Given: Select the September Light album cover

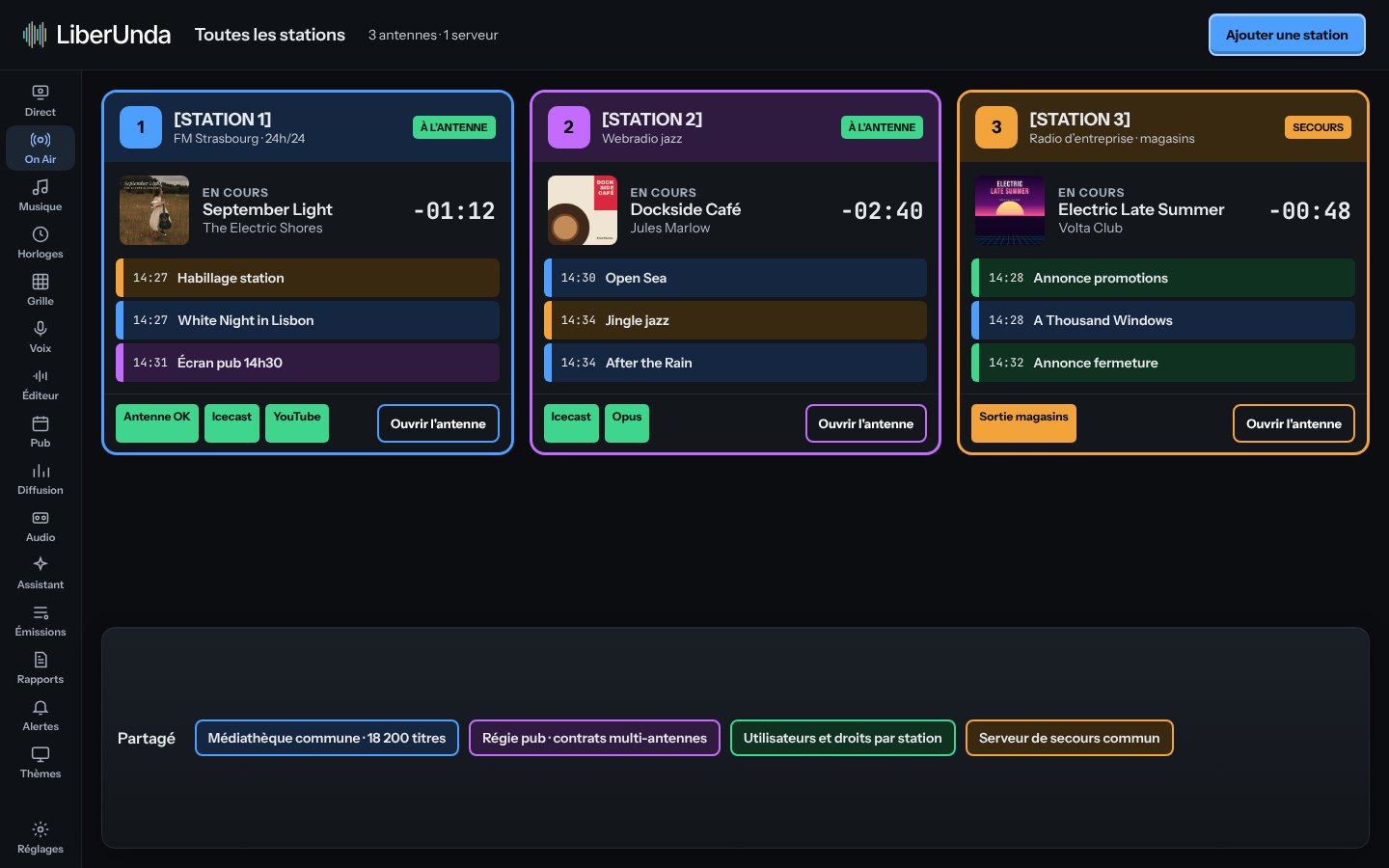Looking at the screenshot, I should click(154, 210).
